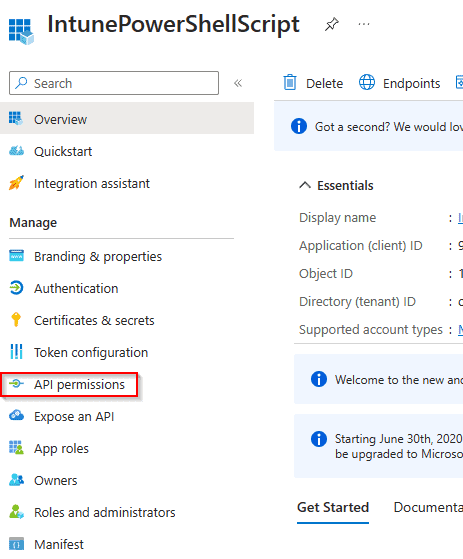Click the Branding & properties icon
Image resolution: width=463 pixels, height=559 pixels.
(x=16, y=256)
